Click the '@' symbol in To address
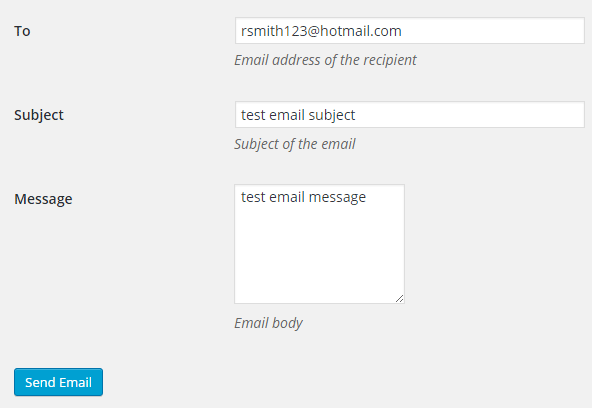 point(314,31)
